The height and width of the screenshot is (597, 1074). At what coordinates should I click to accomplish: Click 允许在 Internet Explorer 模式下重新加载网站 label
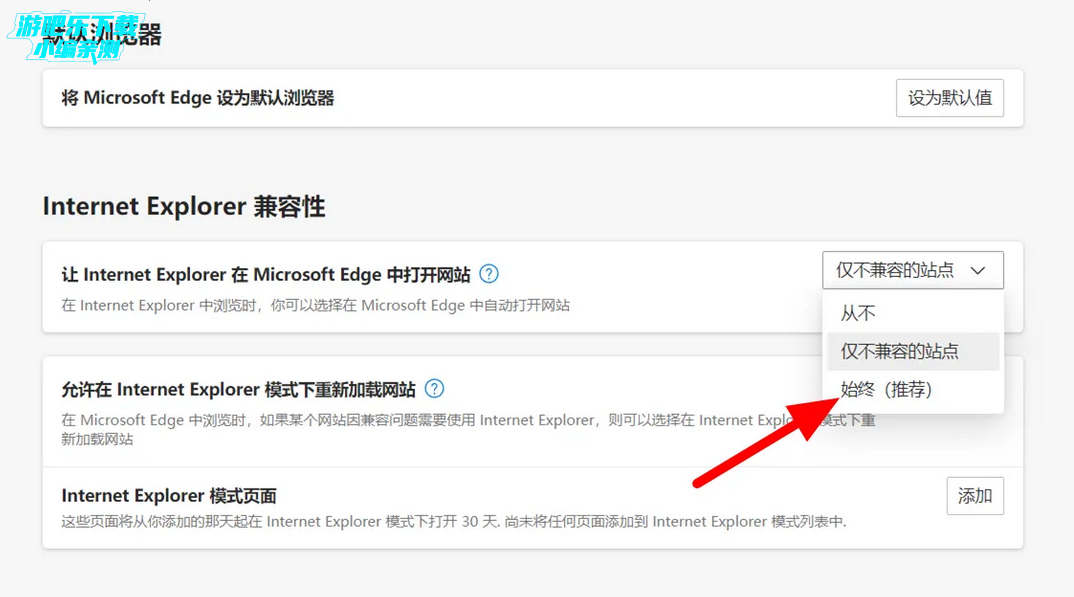pyautogui.click(x=238, y=390)
